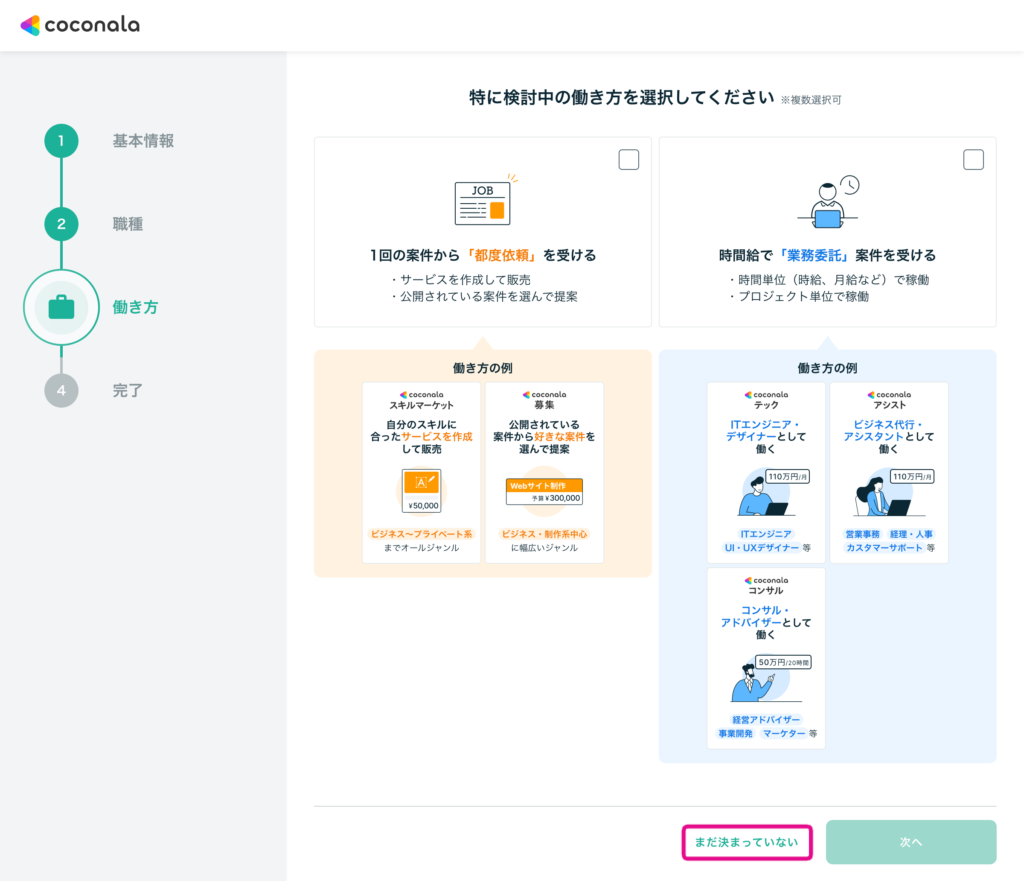1024x881 pixels.
Task: Click the briefcase icon for 働き方 step
Action: point(61,307)
